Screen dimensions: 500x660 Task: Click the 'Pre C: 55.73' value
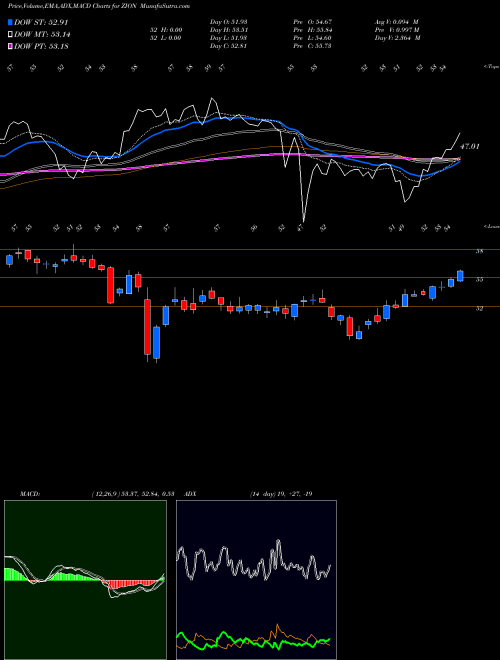pos(312,46)
